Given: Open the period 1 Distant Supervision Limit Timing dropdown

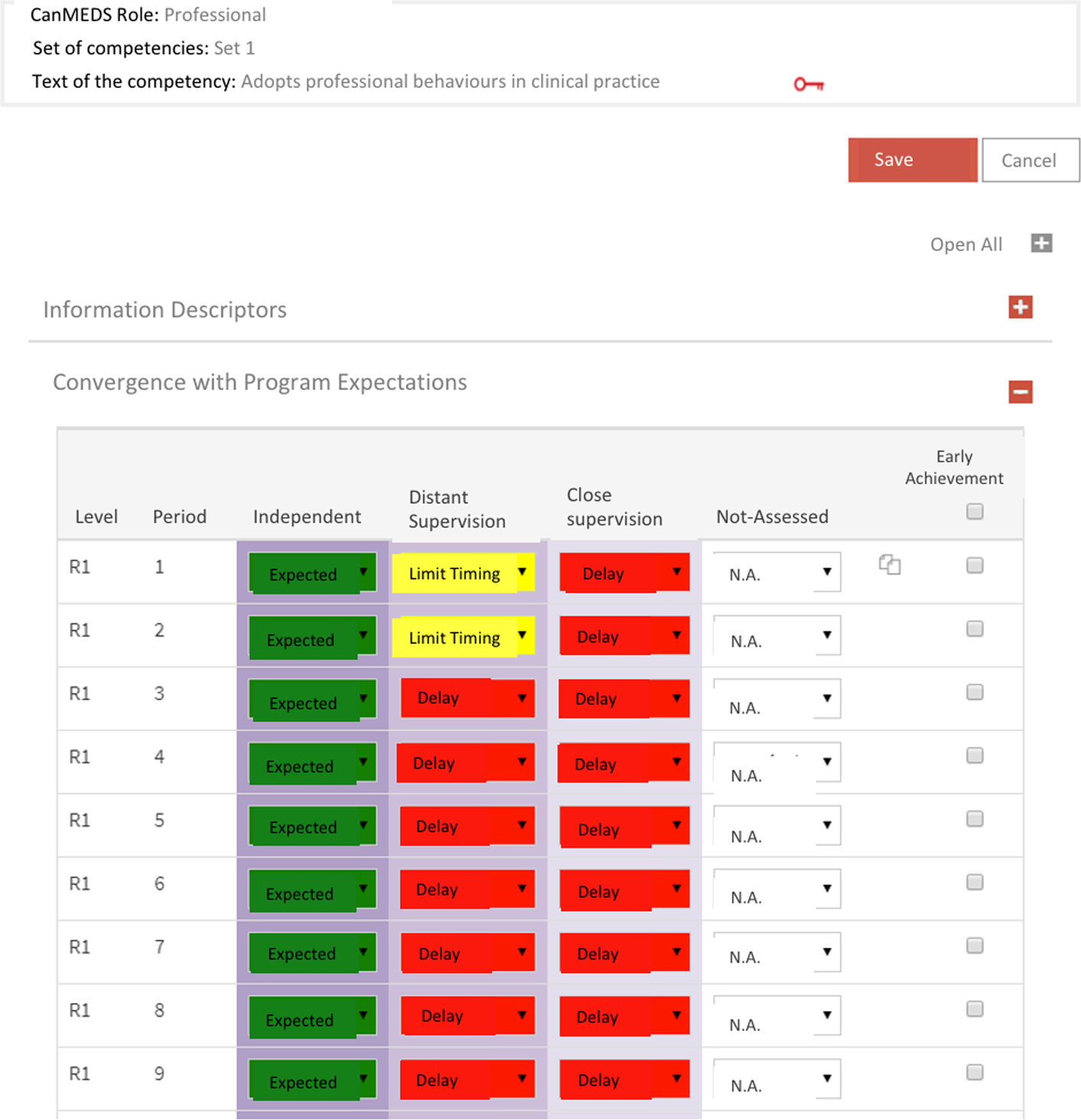Looking at the screenshot, I should [x=464, y=573].
